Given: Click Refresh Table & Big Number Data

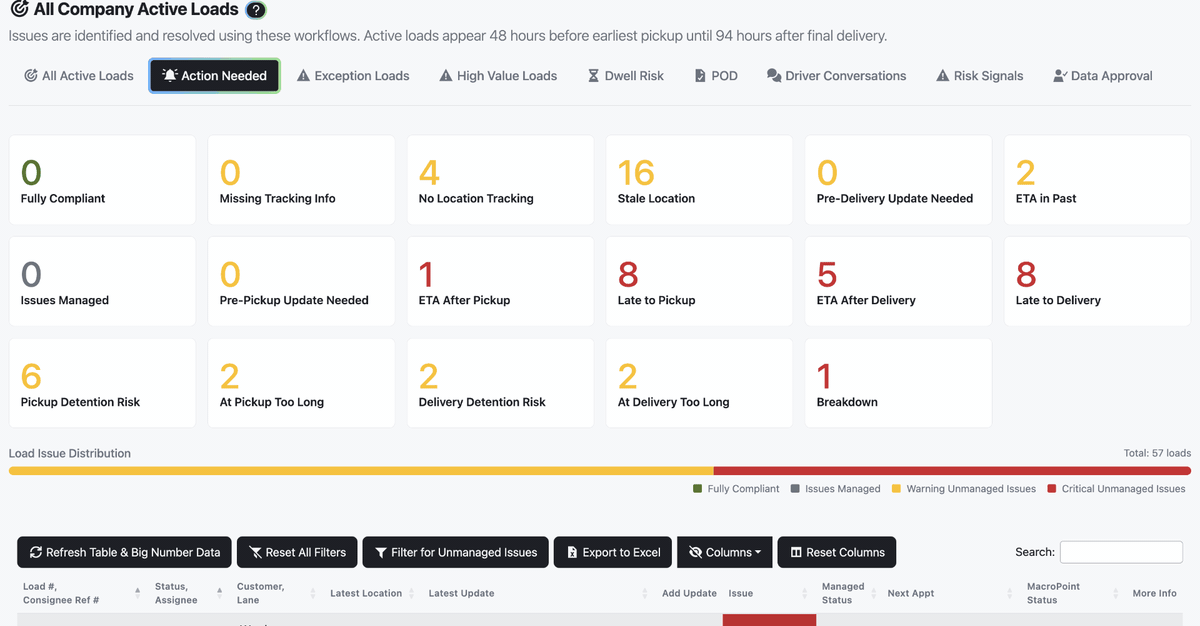Looking at the screenshot, I should pyautogui.click(x=125, y=552).
